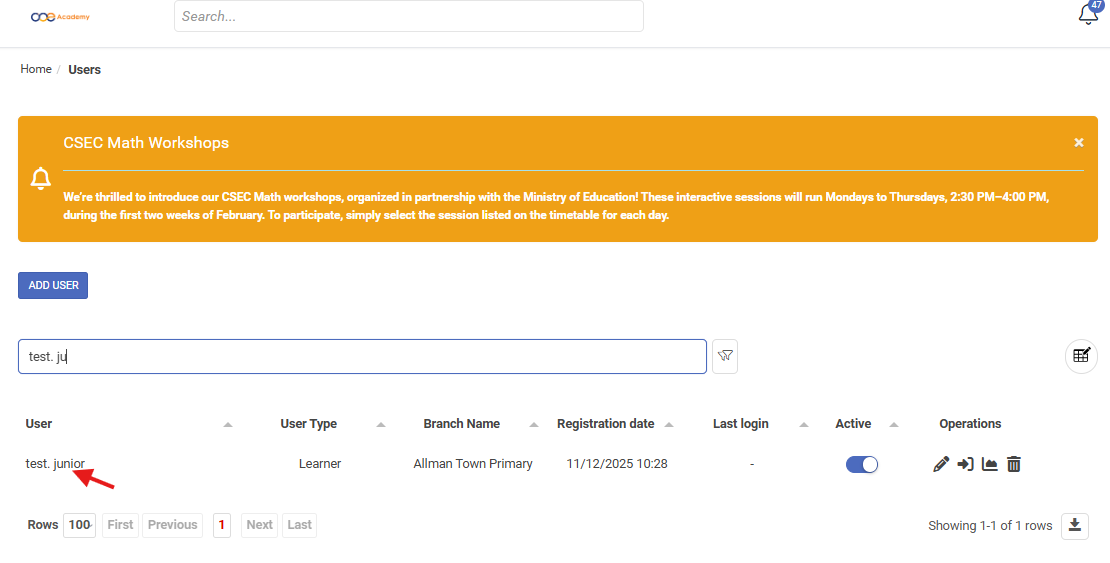Open reports chart icon for test. junior
The height and width of the screenshot is (563, 1110).
click(x=989, y=464)
